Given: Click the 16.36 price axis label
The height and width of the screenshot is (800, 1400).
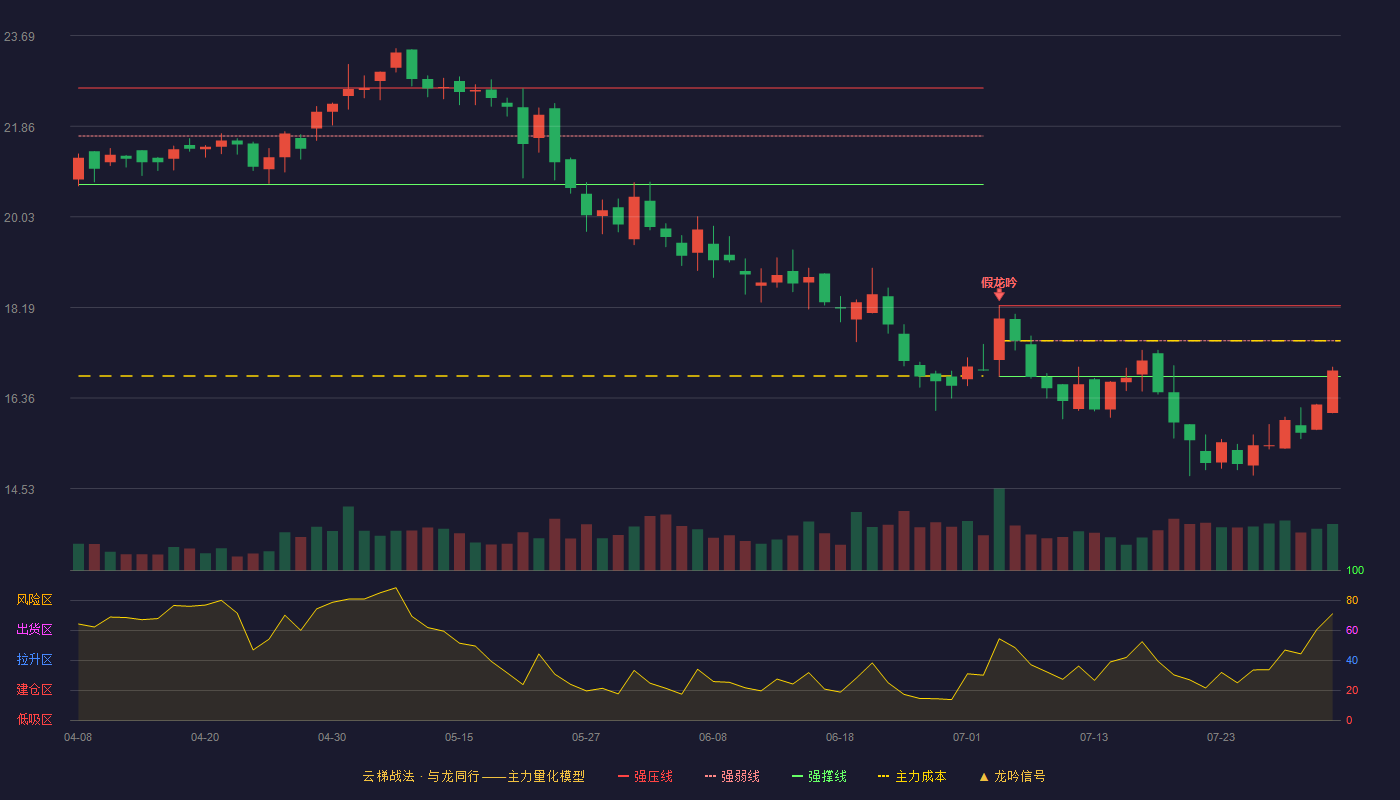Looking at the screenshot, I should [x=20, y=399].
